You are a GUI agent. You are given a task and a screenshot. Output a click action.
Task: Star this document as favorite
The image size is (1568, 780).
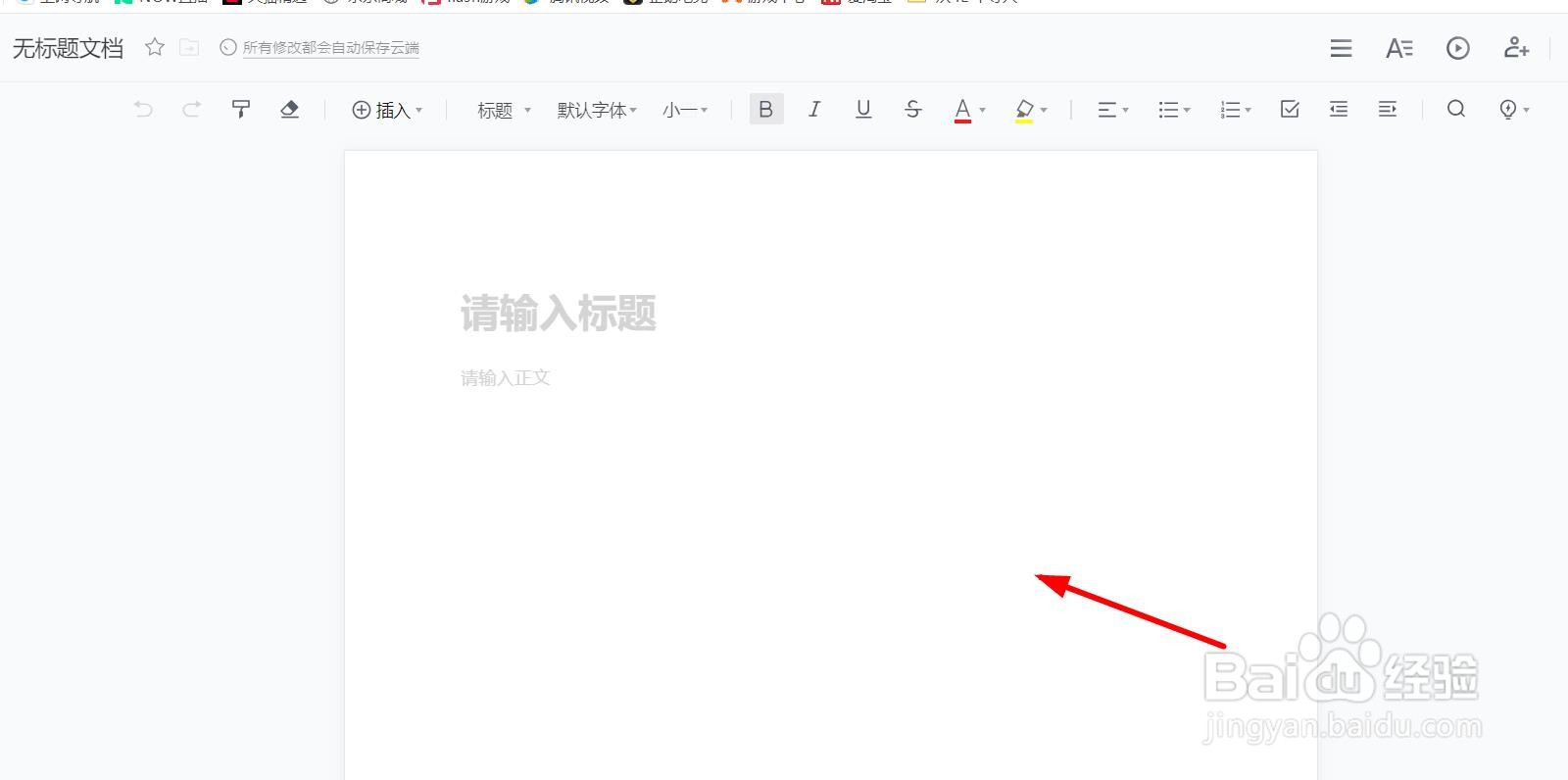(155, 47)
